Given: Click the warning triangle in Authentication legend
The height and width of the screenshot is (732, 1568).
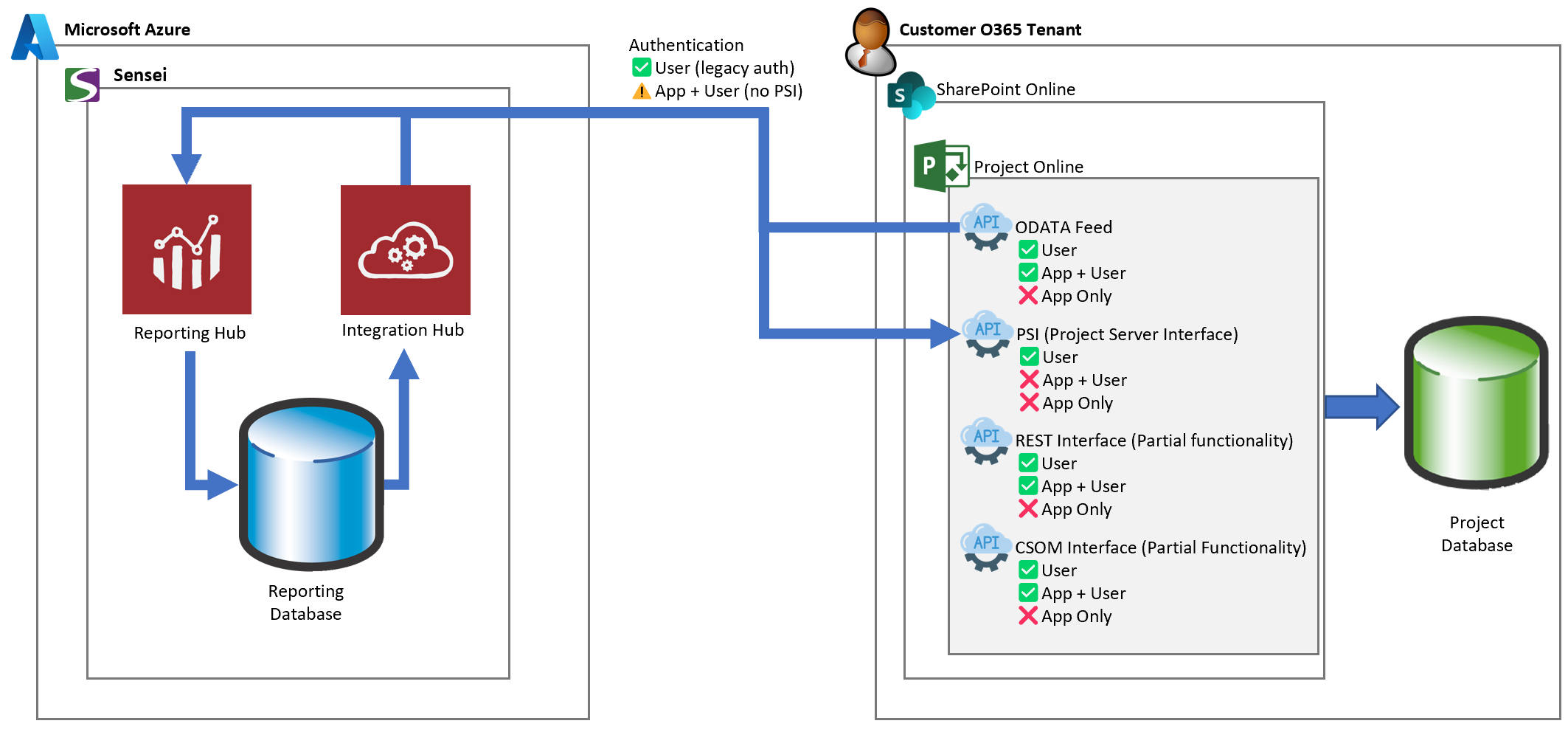Looking at the screenshot, I should pyautogui.click(x=642, y=91).
